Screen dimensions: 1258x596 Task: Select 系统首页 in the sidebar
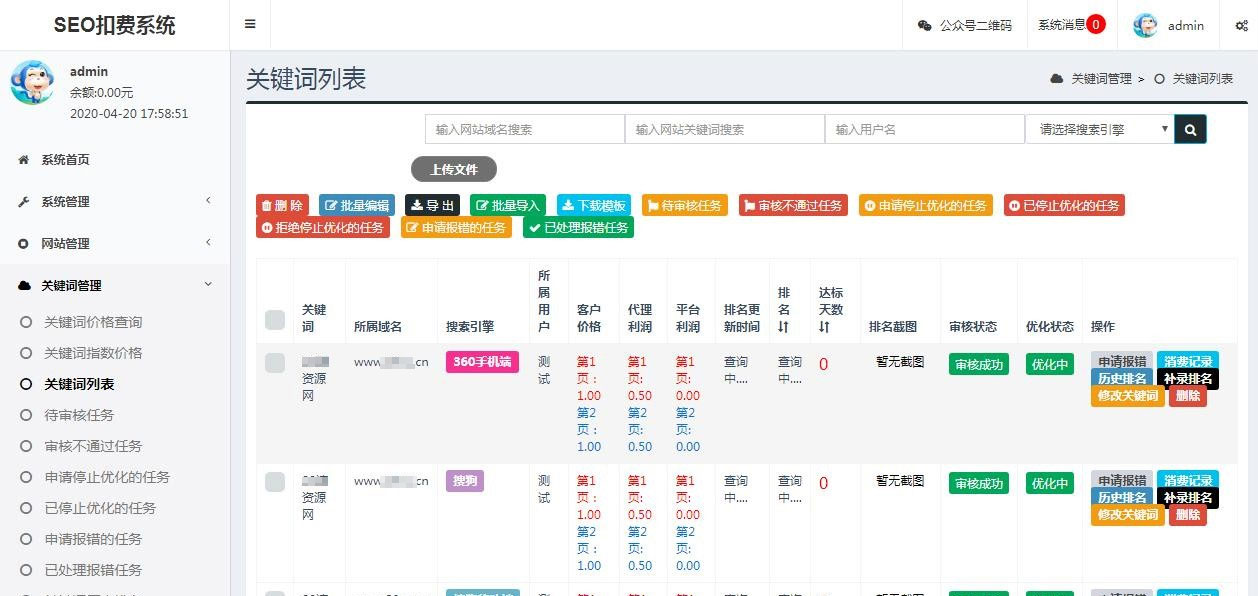click(63, 159)
